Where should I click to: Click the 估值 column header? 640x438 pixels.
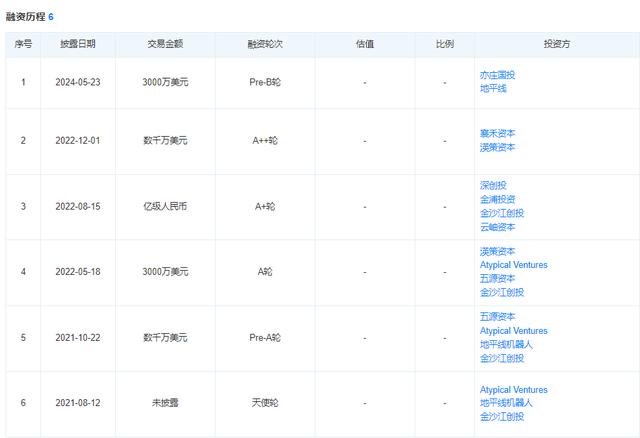point(365,44)
